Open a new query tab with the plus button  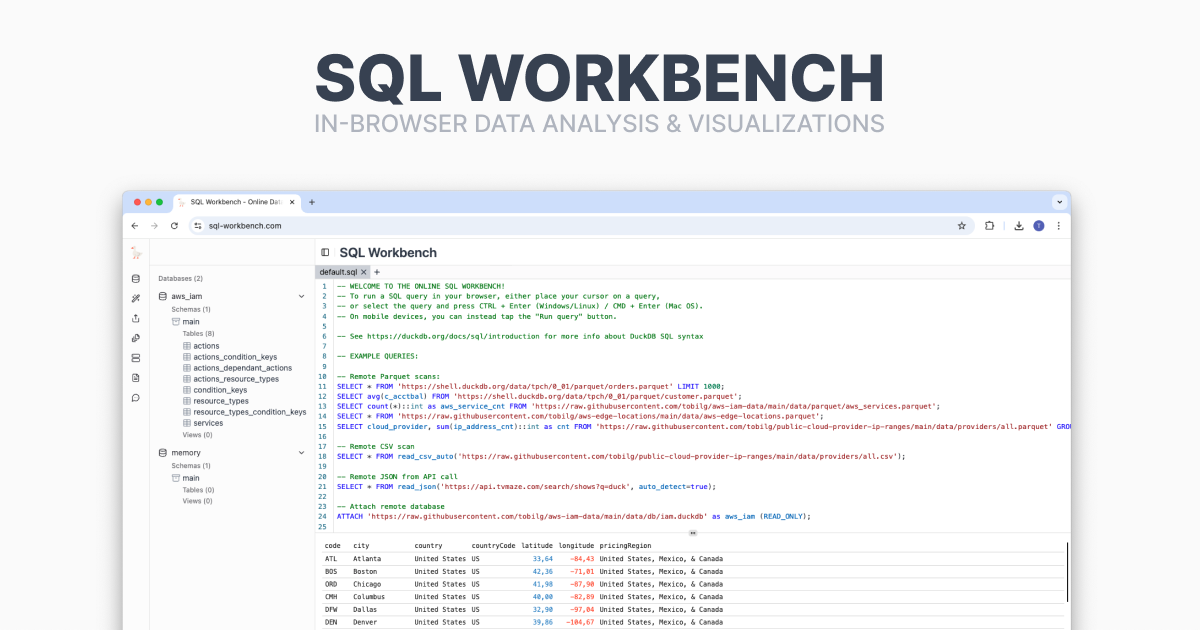377,271
